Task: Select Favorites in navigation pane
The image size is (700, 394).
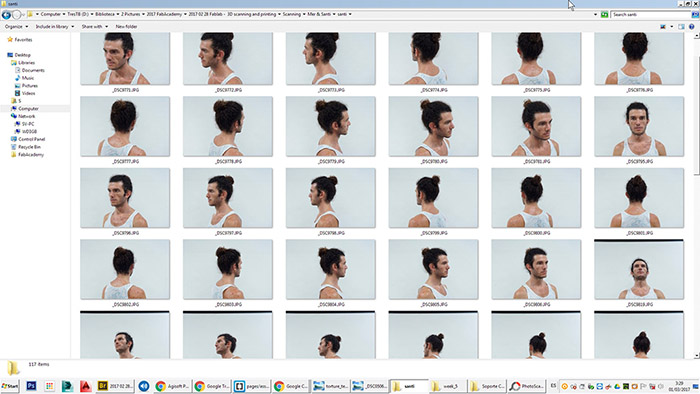Action: click(x=23, y=40)
